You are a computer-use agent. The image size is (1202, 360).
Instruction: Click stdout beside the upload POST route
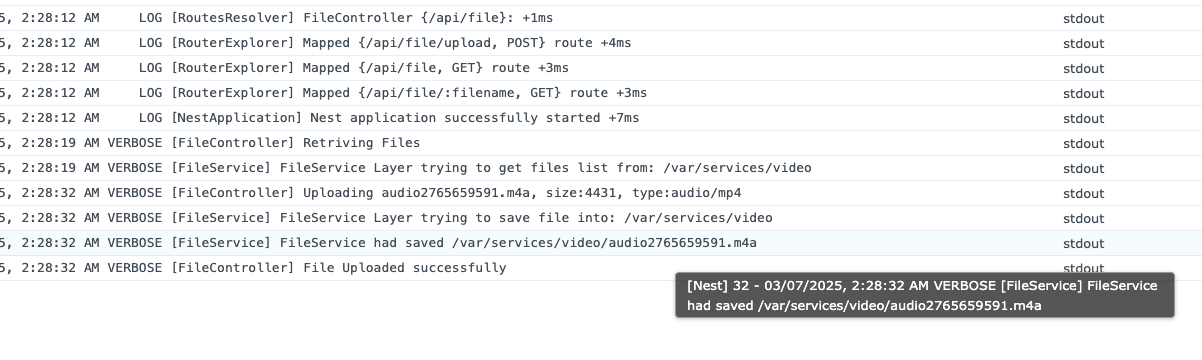pyautogui.click(x=1083, y=43)
